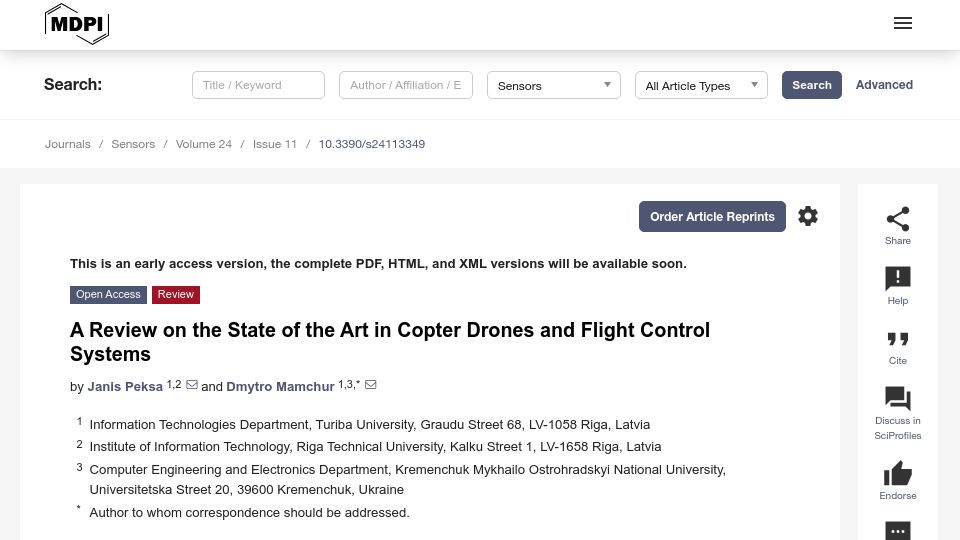The height and width of the screenshot is (540, 960).
Task: Click Order Article Reprints button
Action: click(712, 216)
